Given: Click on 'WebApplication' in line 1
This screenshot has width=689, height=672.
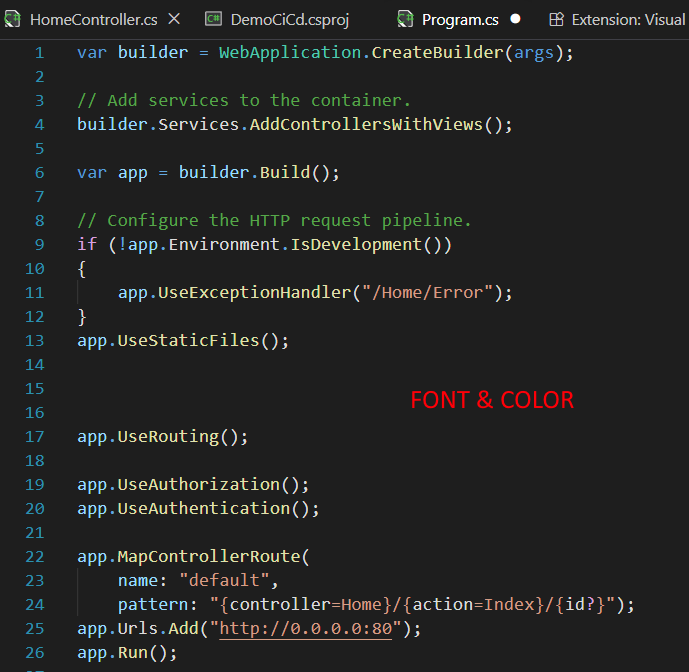Looking at the screenshot, I should pyautogui.click(x=290, y=53).
